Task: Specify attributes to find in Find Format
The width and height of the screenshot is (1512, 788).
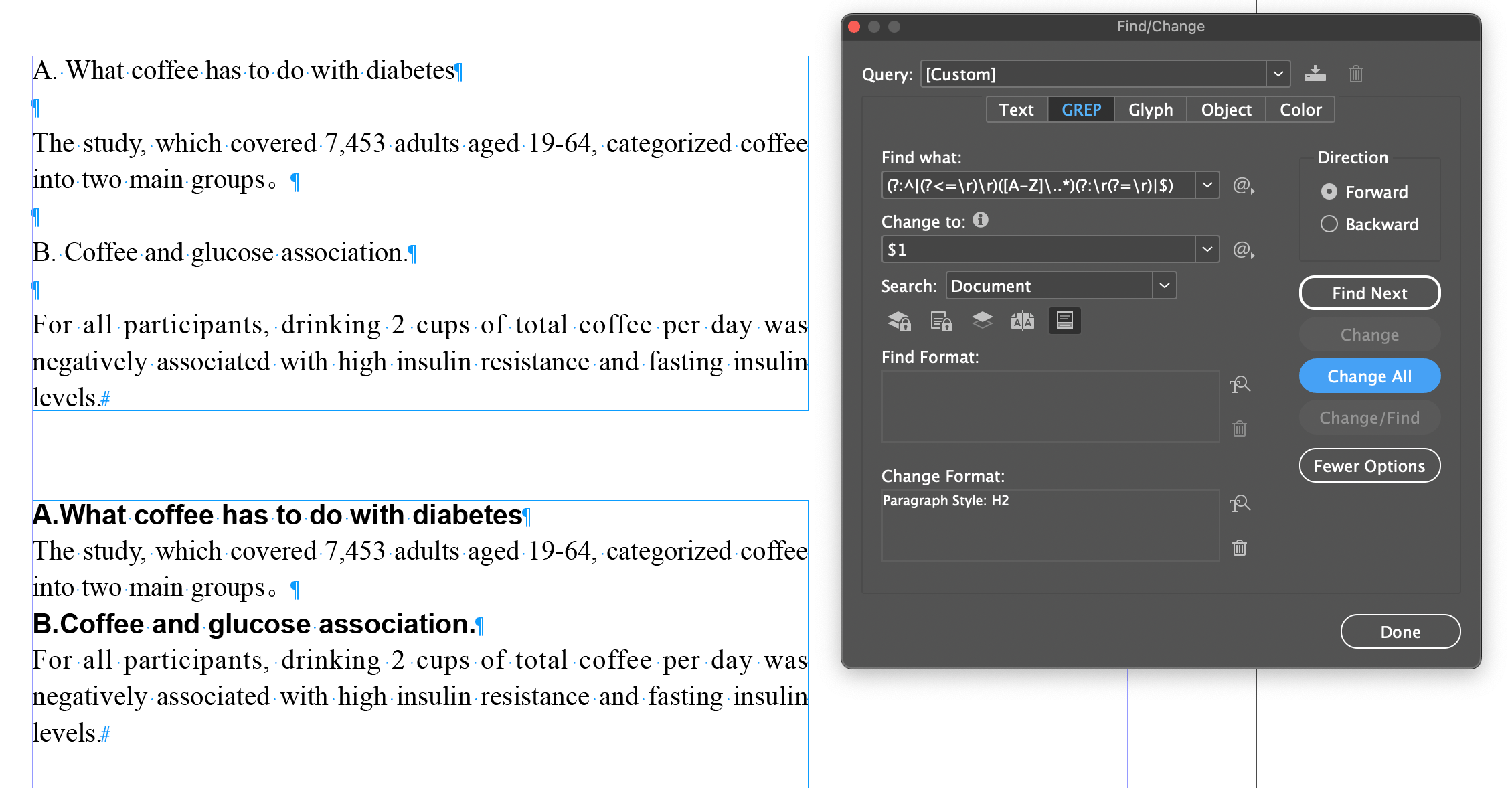Action: (1240, 385)
